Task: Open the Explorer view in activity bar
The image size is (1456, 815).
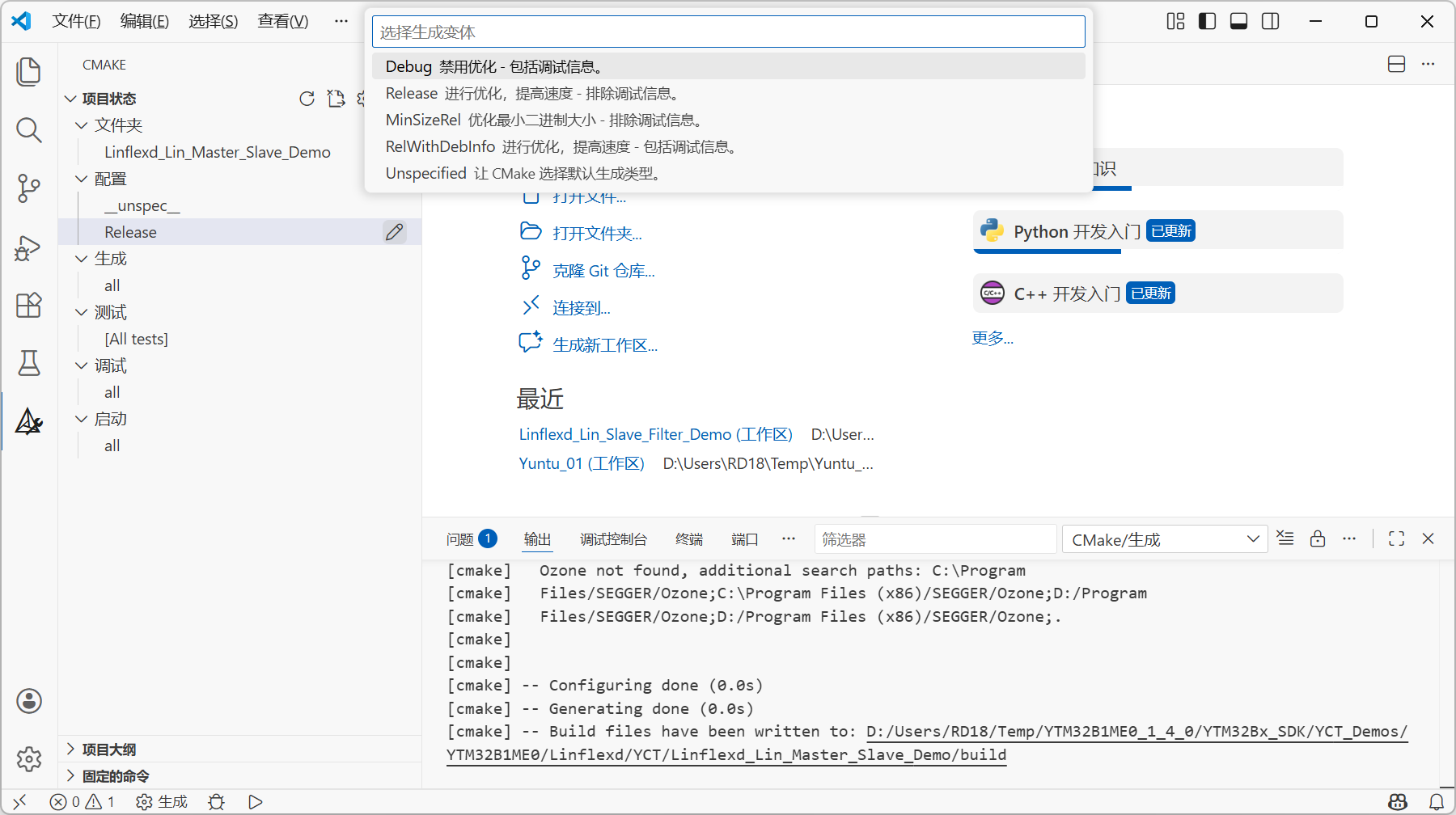Action: pos(29,71)
